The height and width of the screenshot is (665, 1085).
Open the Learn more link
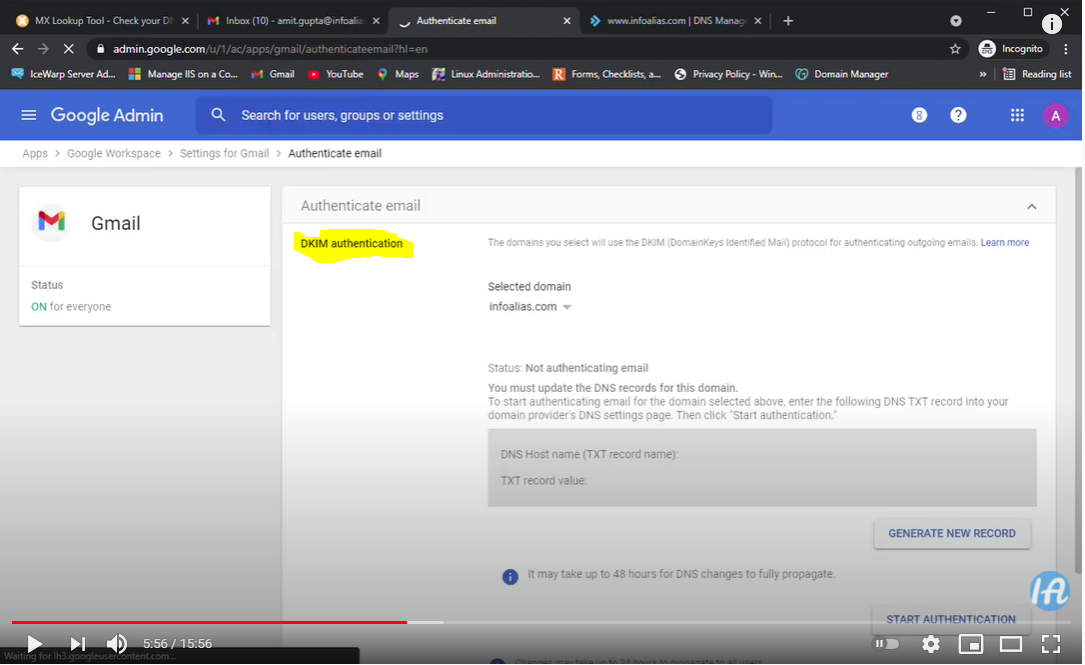point(1005,242)
